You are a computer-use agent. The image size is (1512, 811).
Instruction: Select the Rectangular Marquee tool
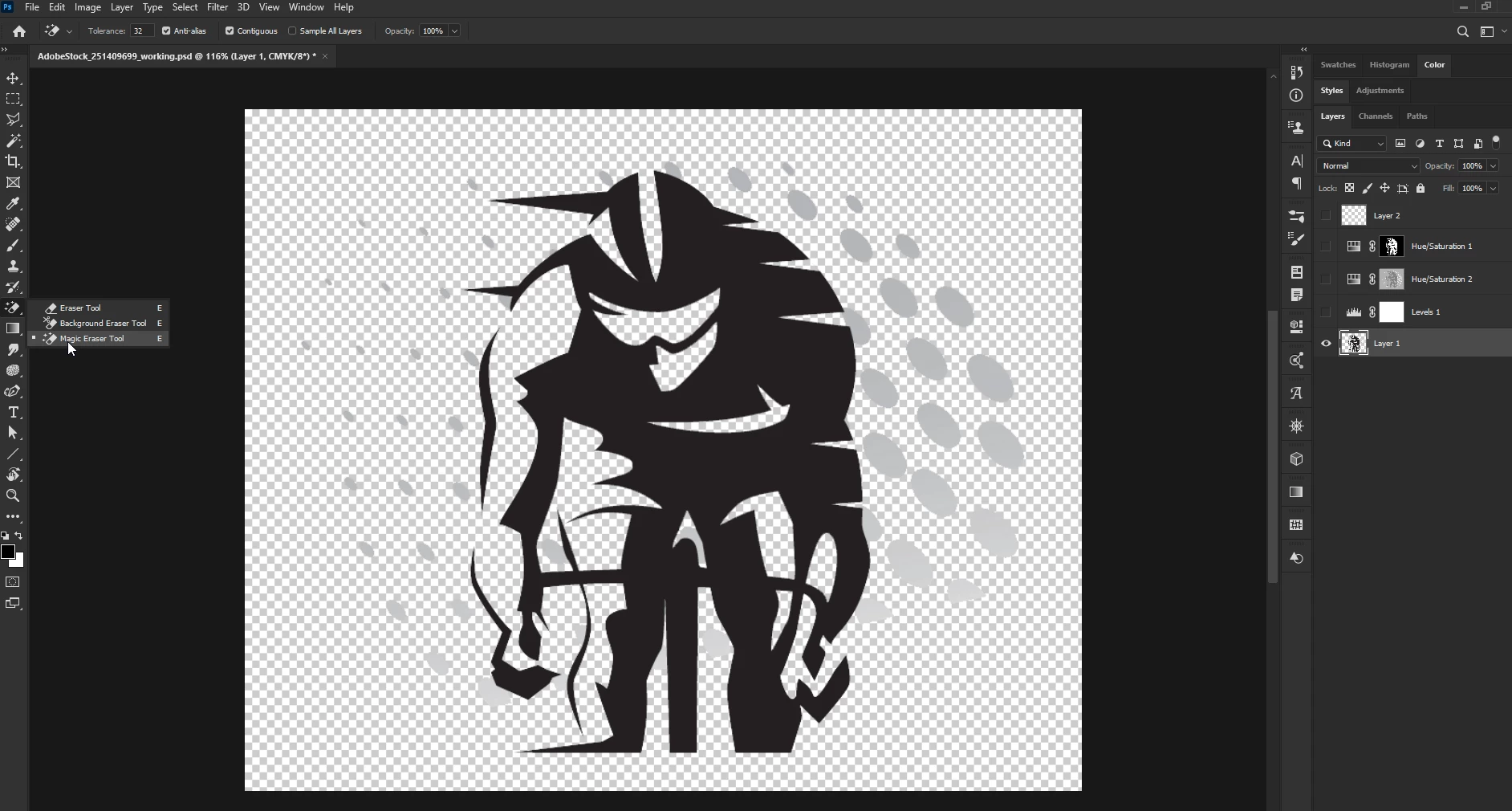(13, 100)
